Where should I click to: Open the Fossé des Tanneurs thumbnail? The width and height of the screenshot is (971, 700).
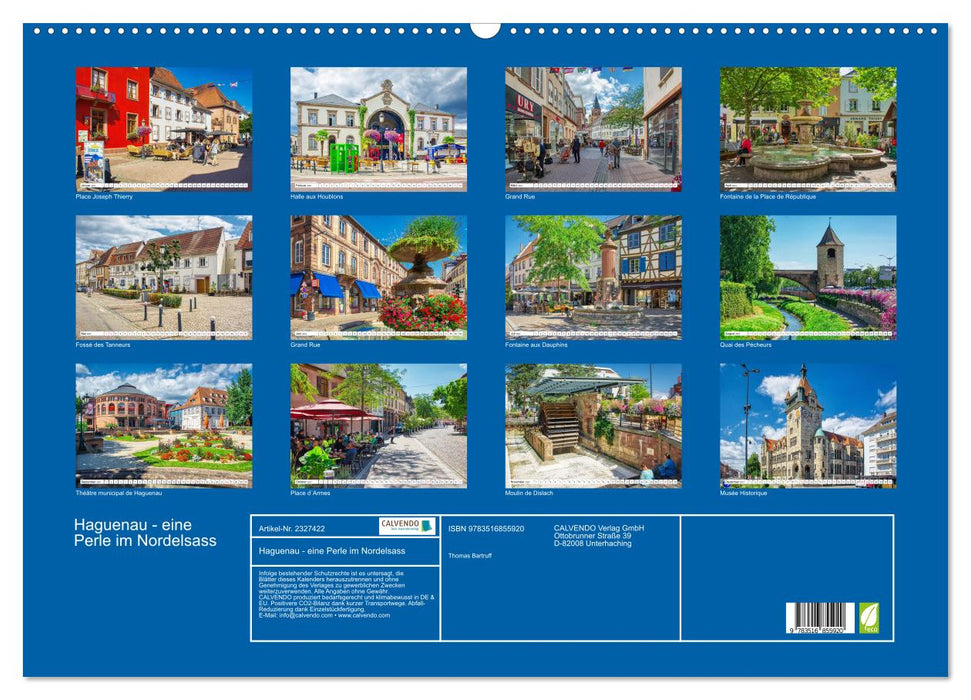(x=163, y=278)
